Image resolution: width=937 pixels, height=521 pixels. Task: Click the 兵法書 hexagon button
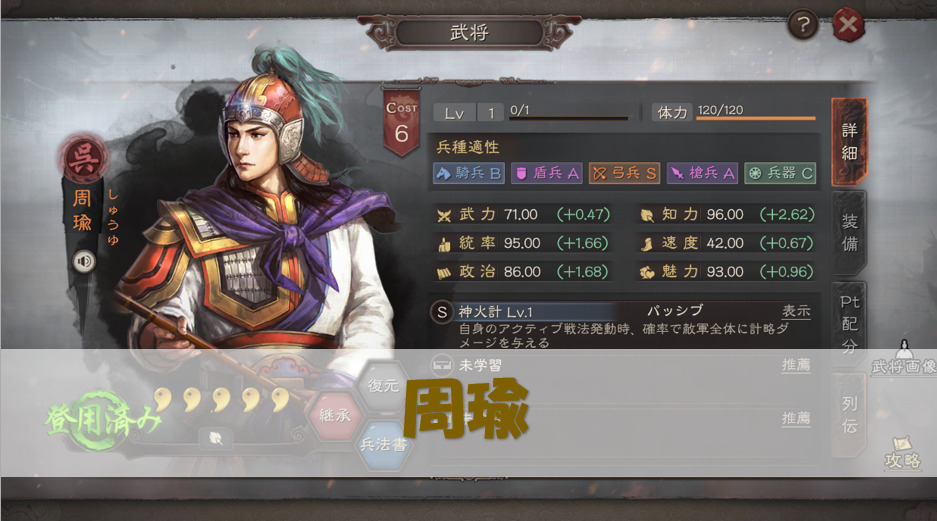click(x=383, y=445)
